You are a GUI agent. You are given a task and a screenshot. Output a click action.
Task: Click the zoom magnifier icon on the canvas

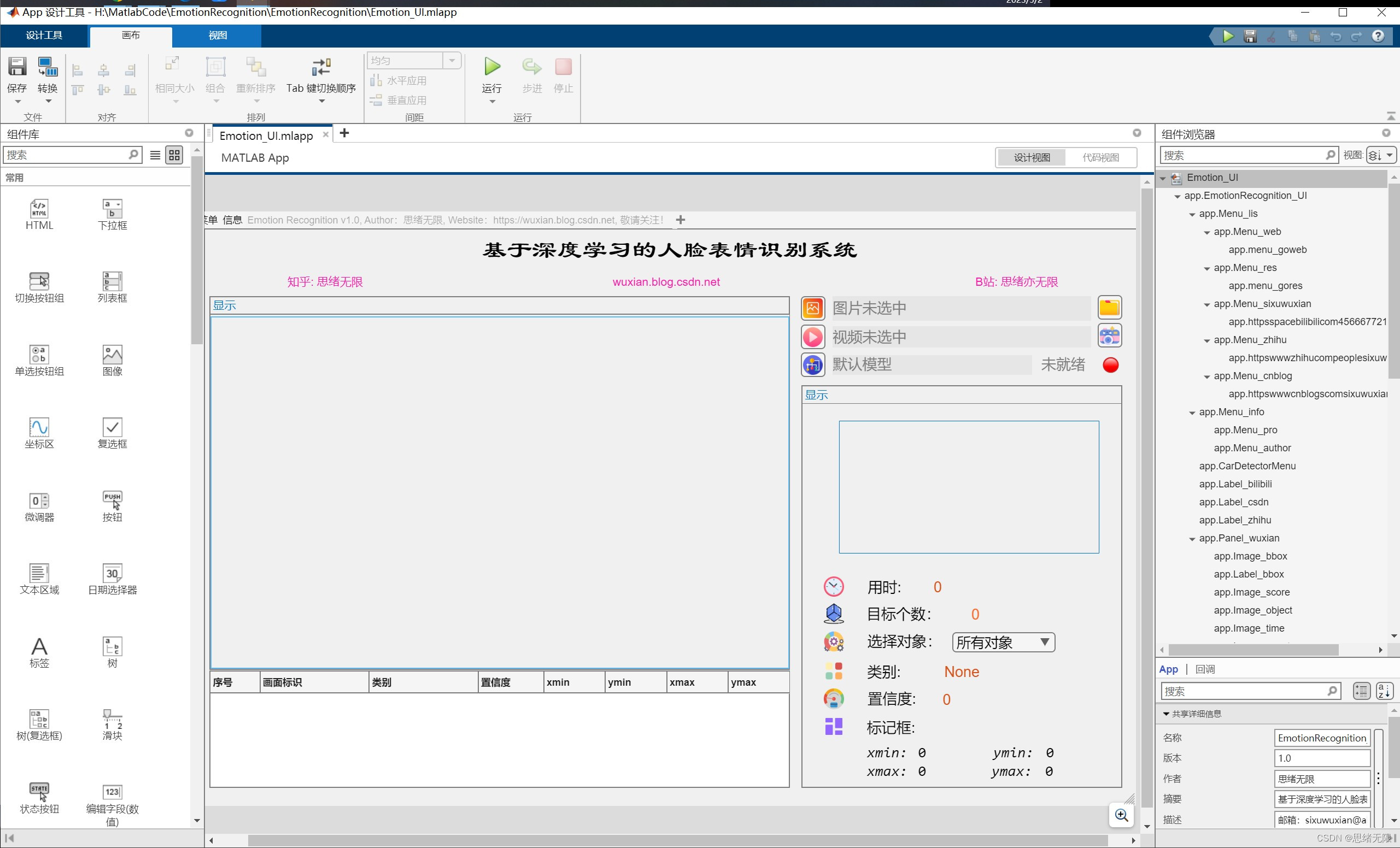1121,816
